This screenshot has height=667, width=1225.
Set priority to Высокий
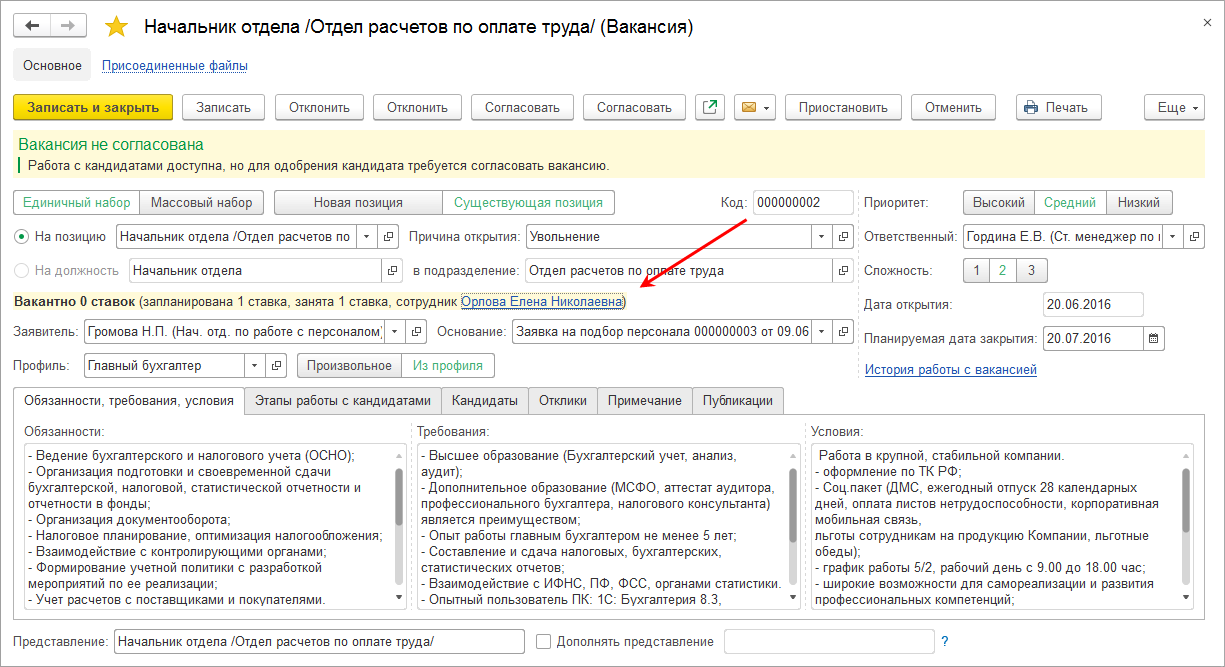click(x=999, y=203)
